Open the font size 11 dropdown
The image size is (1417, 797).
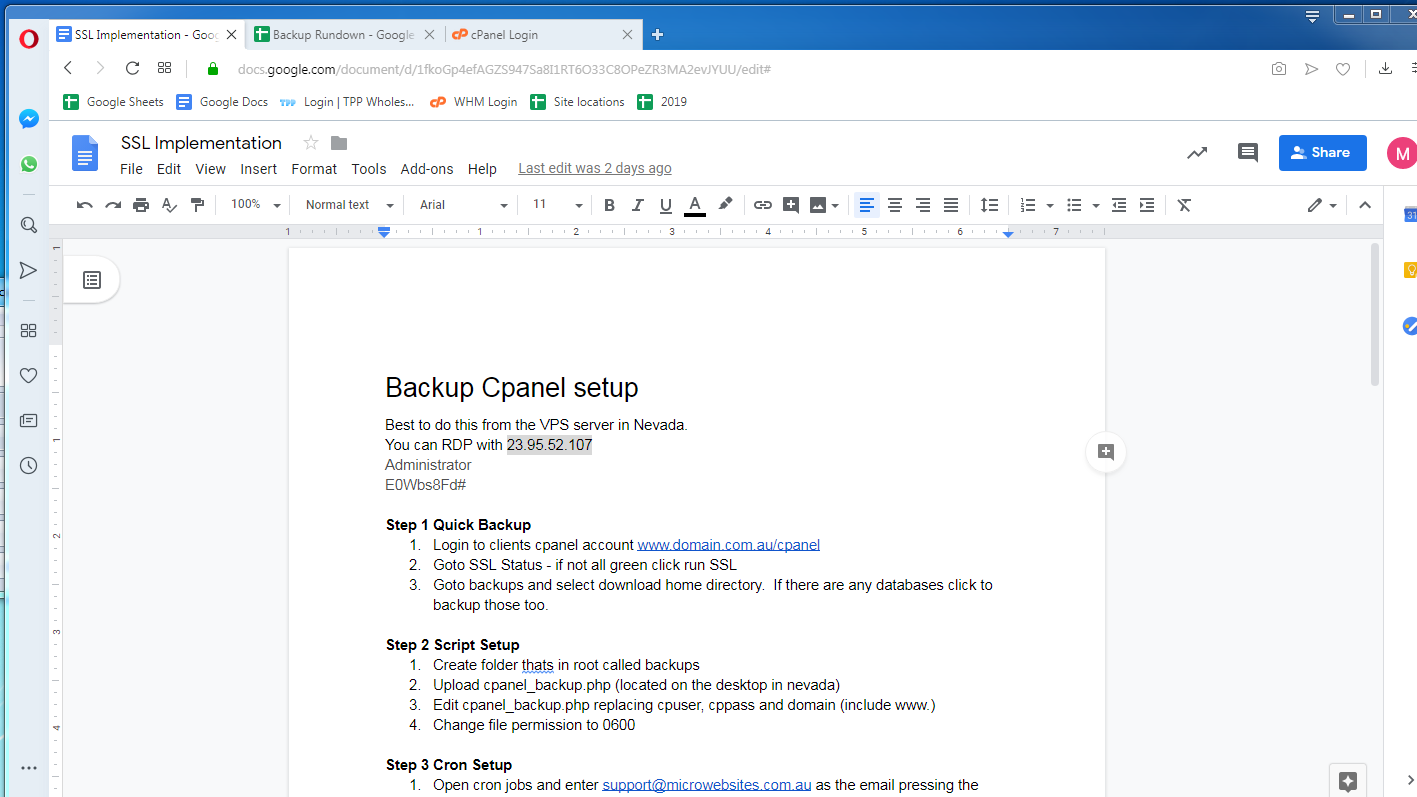coord(556,205)
